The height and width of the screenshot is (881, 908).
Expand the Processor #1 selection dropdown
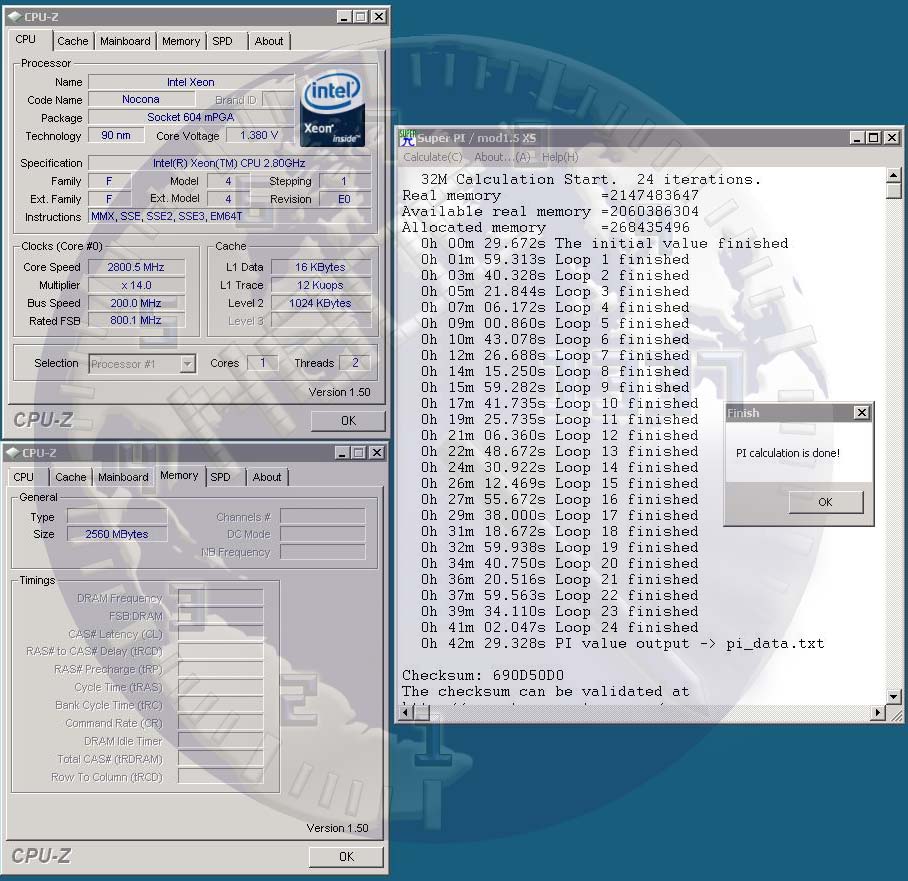[x=187, y=364]
